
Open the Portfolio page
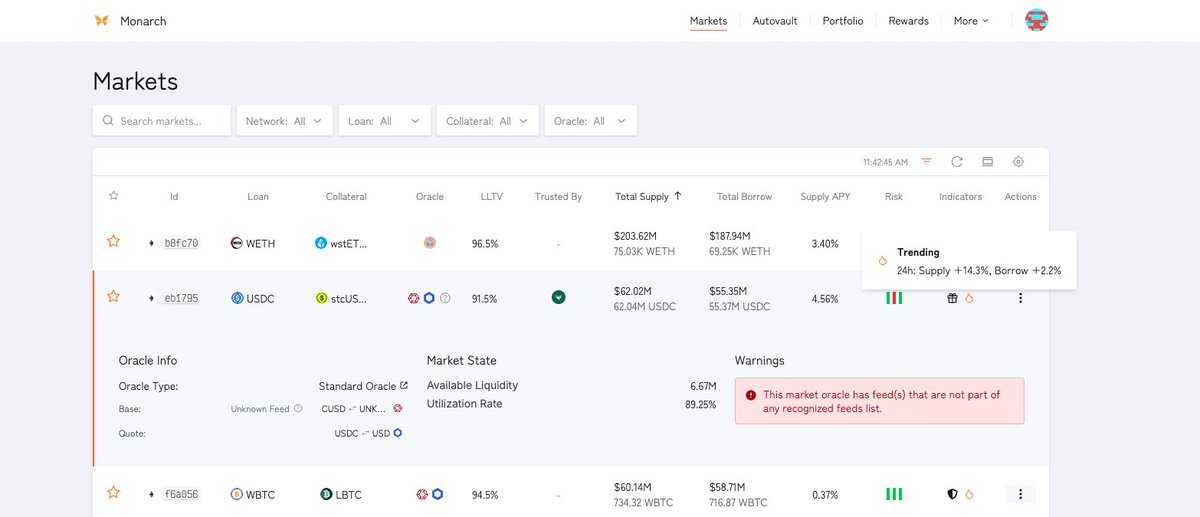pyautogui.click(x=843, y=20)
